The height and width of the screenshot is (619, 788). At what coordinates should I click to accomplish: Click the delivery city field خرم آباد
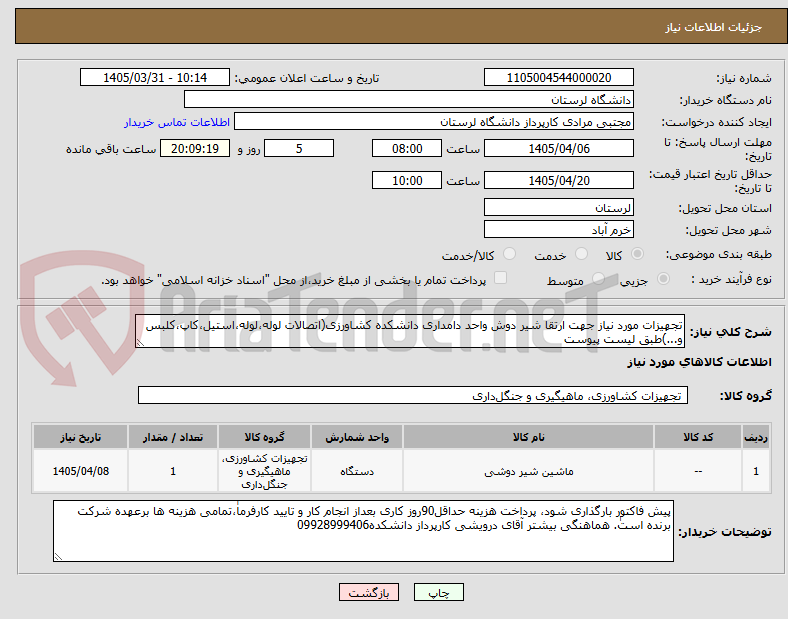coord(559,230)
